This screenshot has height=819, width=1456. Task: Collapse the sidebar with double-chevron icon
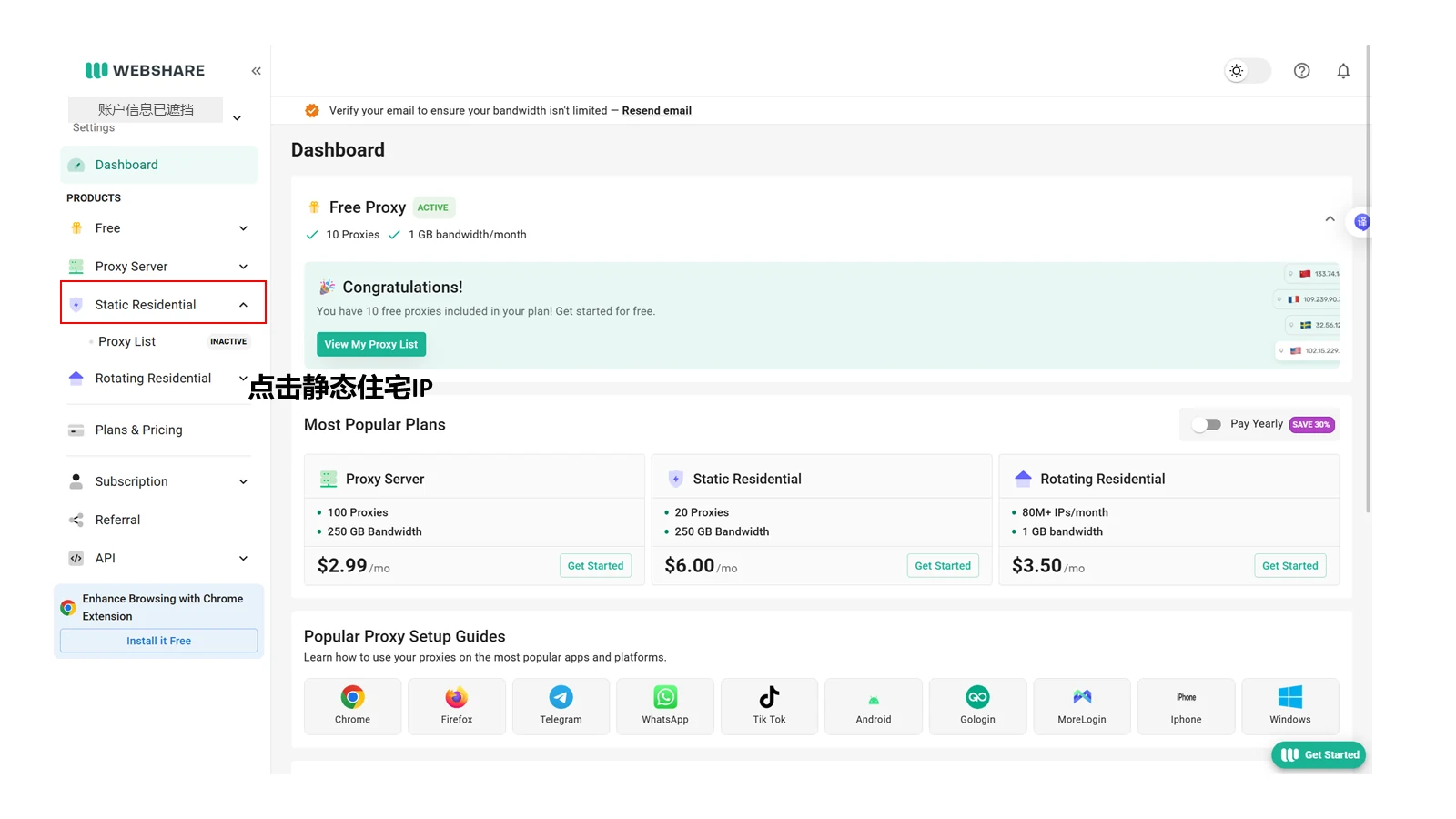pos(257,71)
